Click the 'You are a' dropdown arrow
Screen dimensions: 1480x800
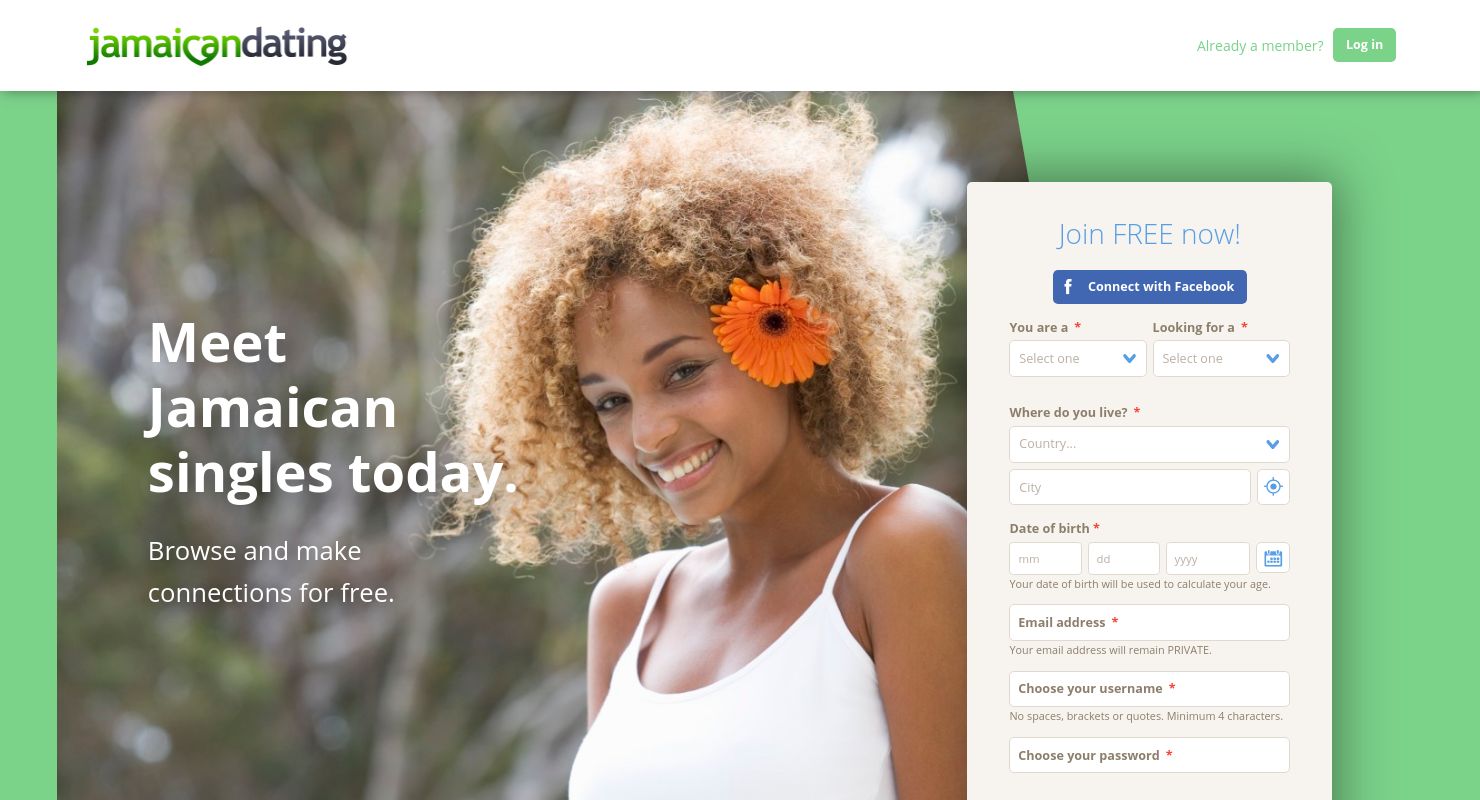(1129, 359)
